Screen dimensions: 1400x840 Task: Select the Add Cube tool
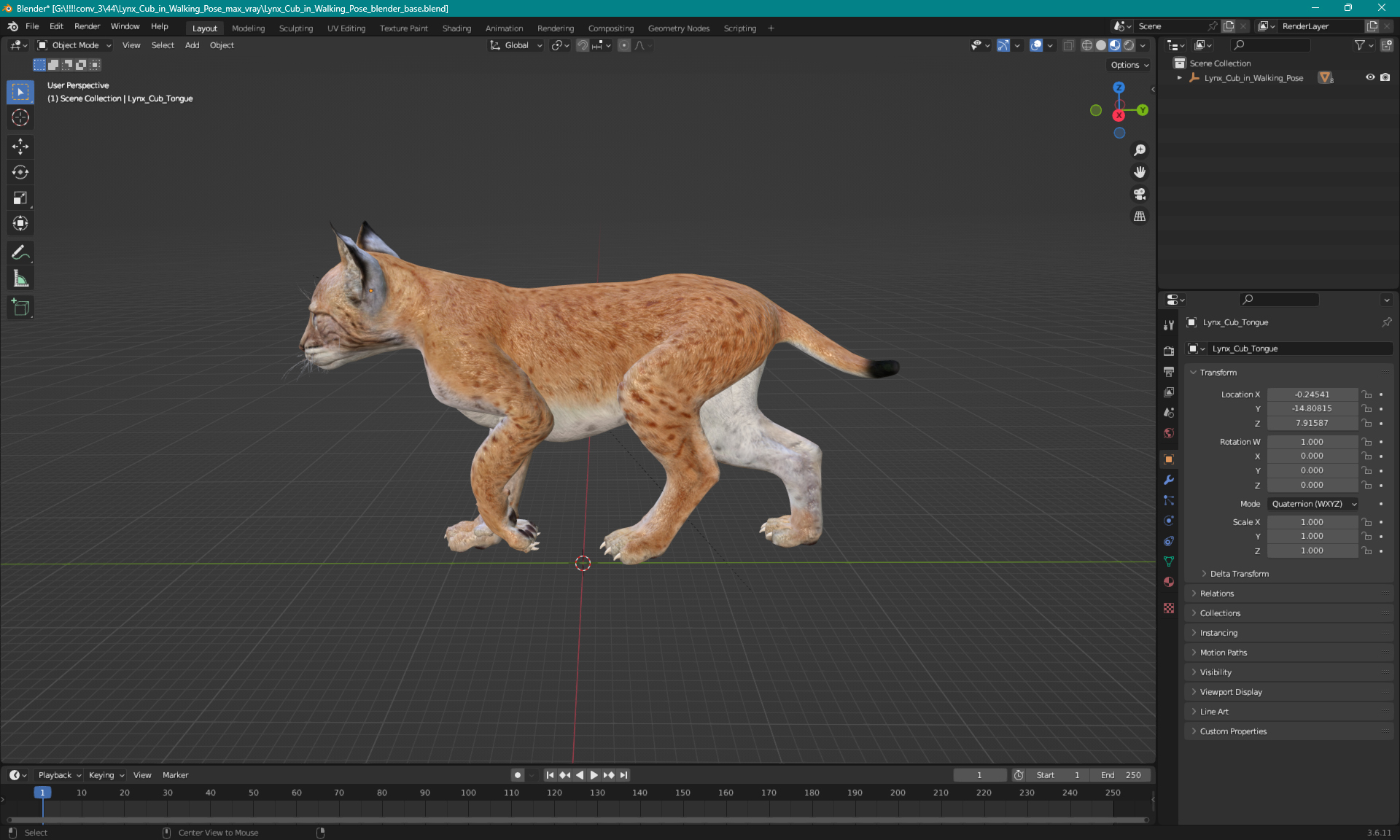[x=20, y=307]
